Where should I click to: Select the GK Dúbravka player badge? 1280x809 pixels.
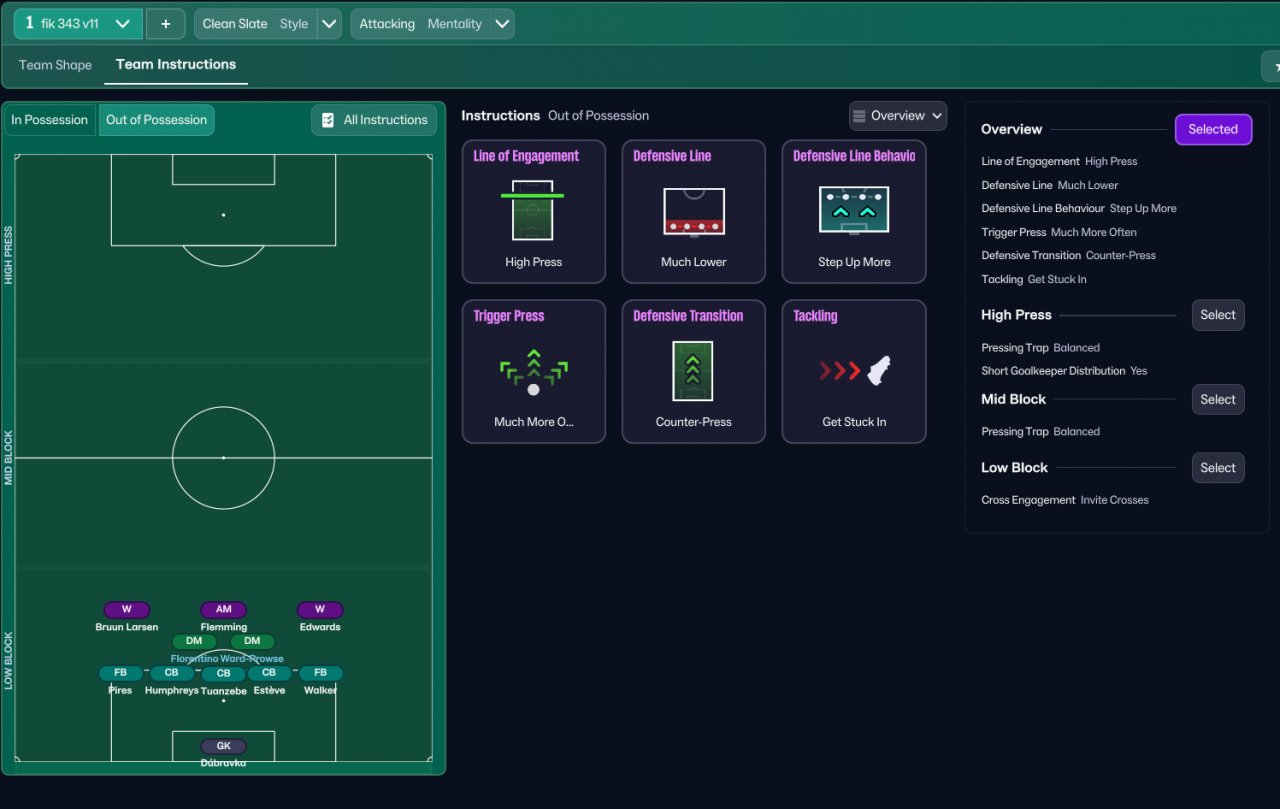(223, 746)
